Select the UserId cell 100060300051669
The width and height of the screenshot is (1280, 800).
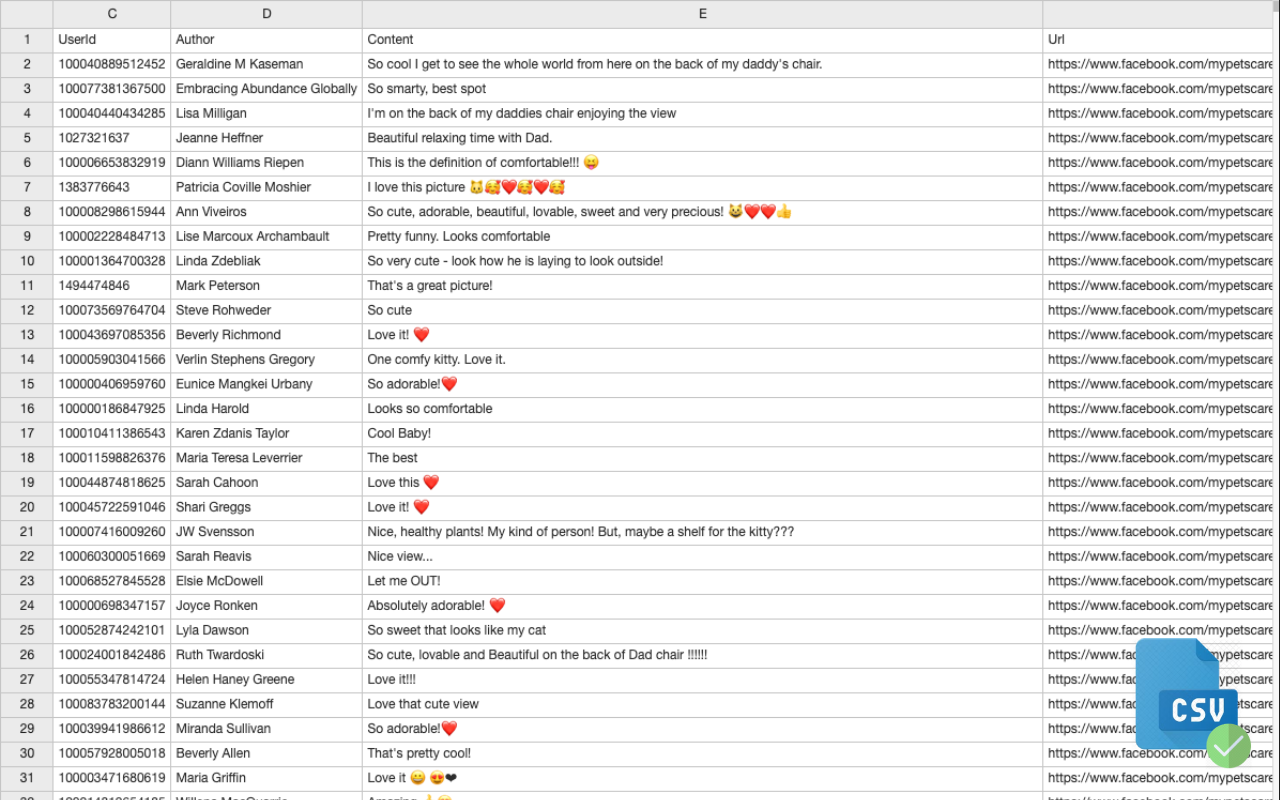coord(112,556)
